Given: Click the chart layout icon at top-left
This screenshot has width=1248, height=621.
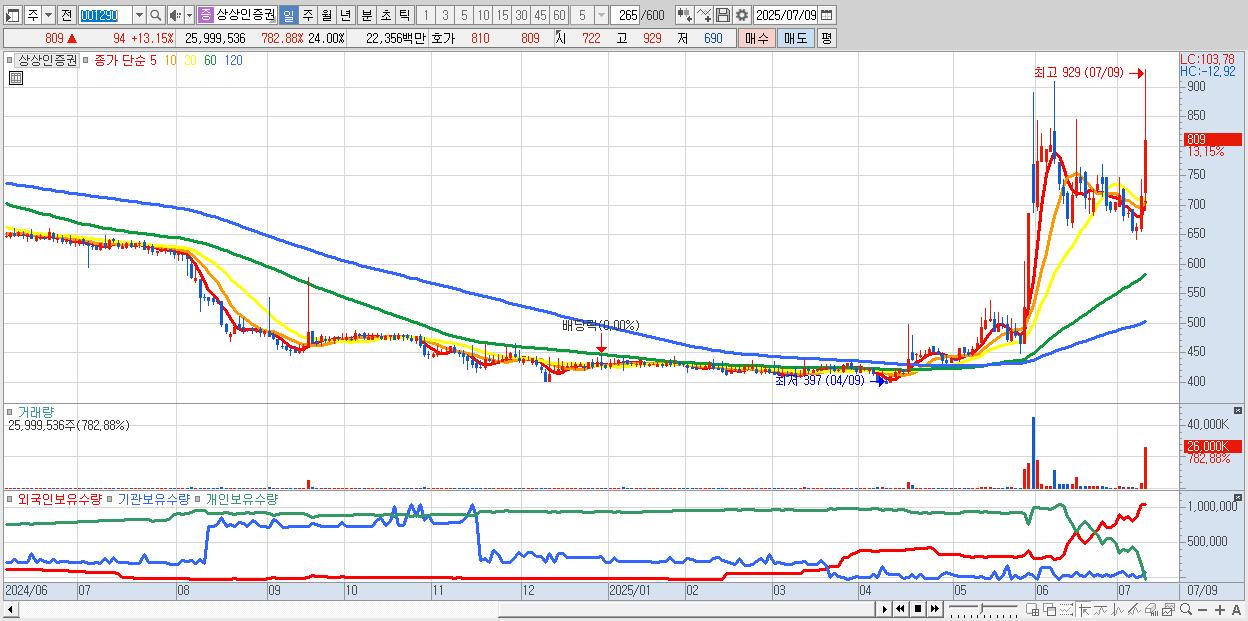Looking at the screenshot, I should pos(11,15).
